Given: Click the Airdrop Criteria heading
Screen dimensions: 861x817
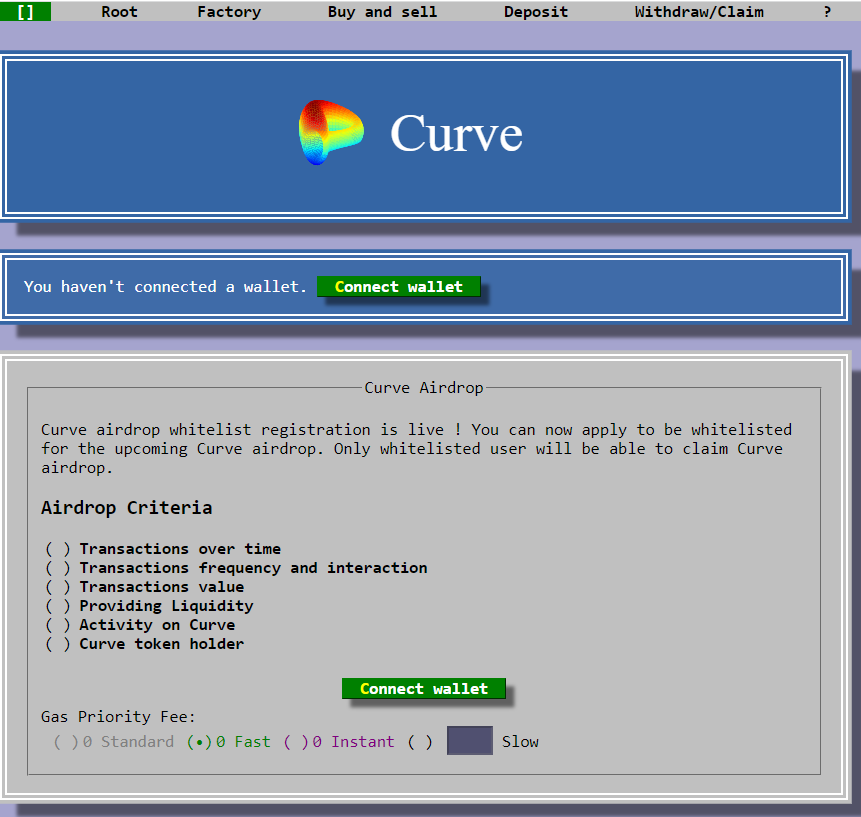Looking at the screenshot, I should 127,508.
